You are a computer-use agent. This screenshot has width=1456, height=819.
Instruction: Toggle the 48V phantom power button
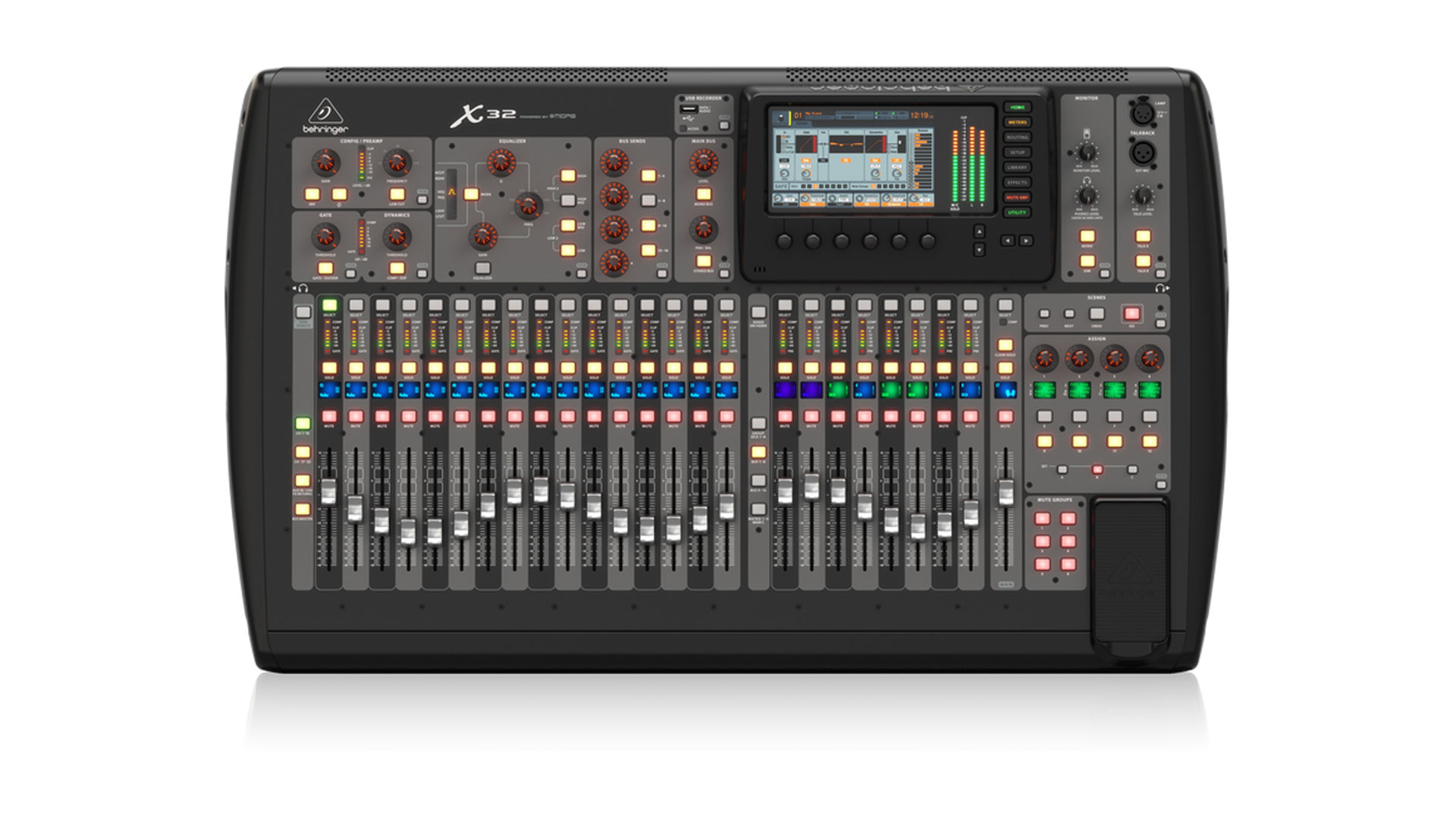312,194
